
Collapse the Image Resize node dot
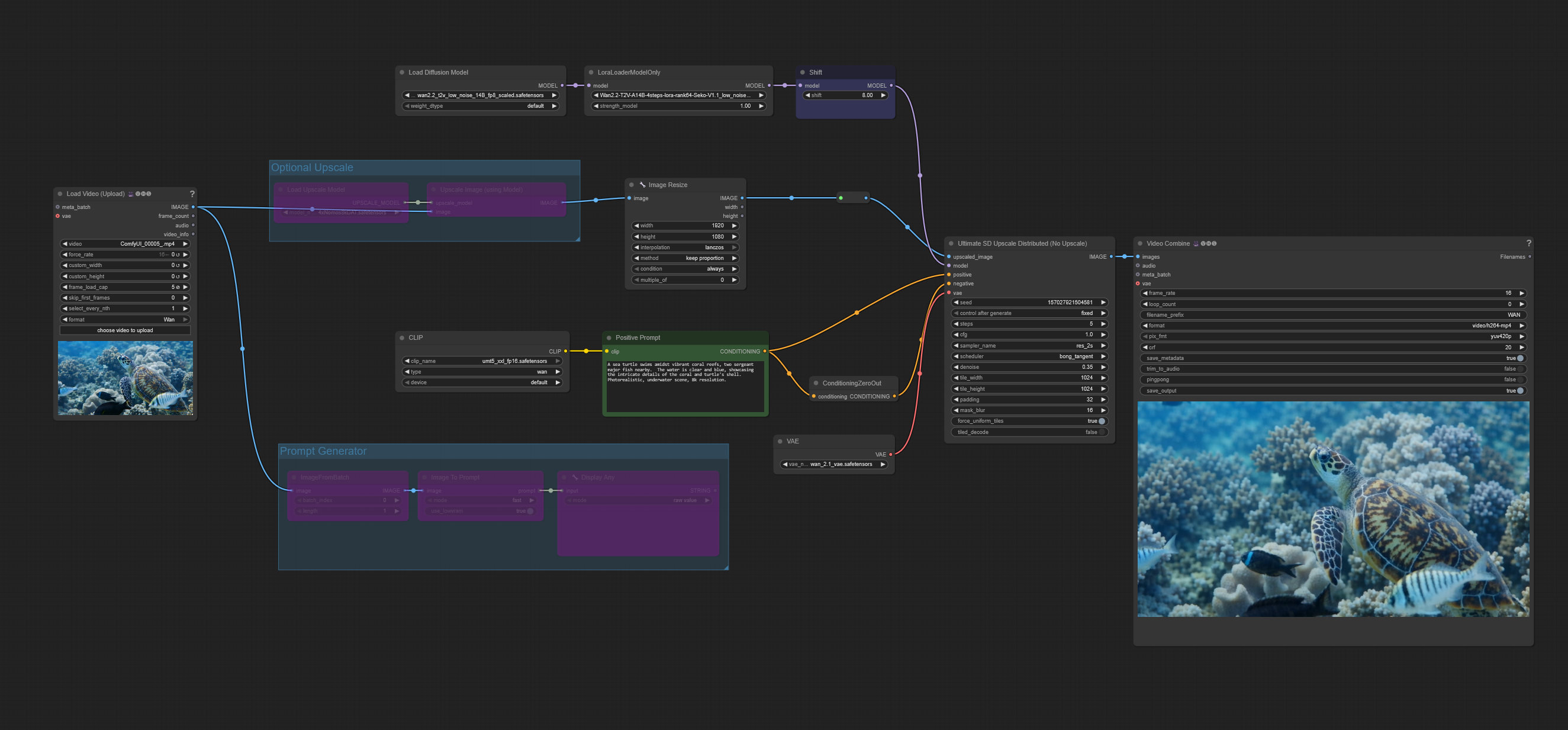(631, 185)
